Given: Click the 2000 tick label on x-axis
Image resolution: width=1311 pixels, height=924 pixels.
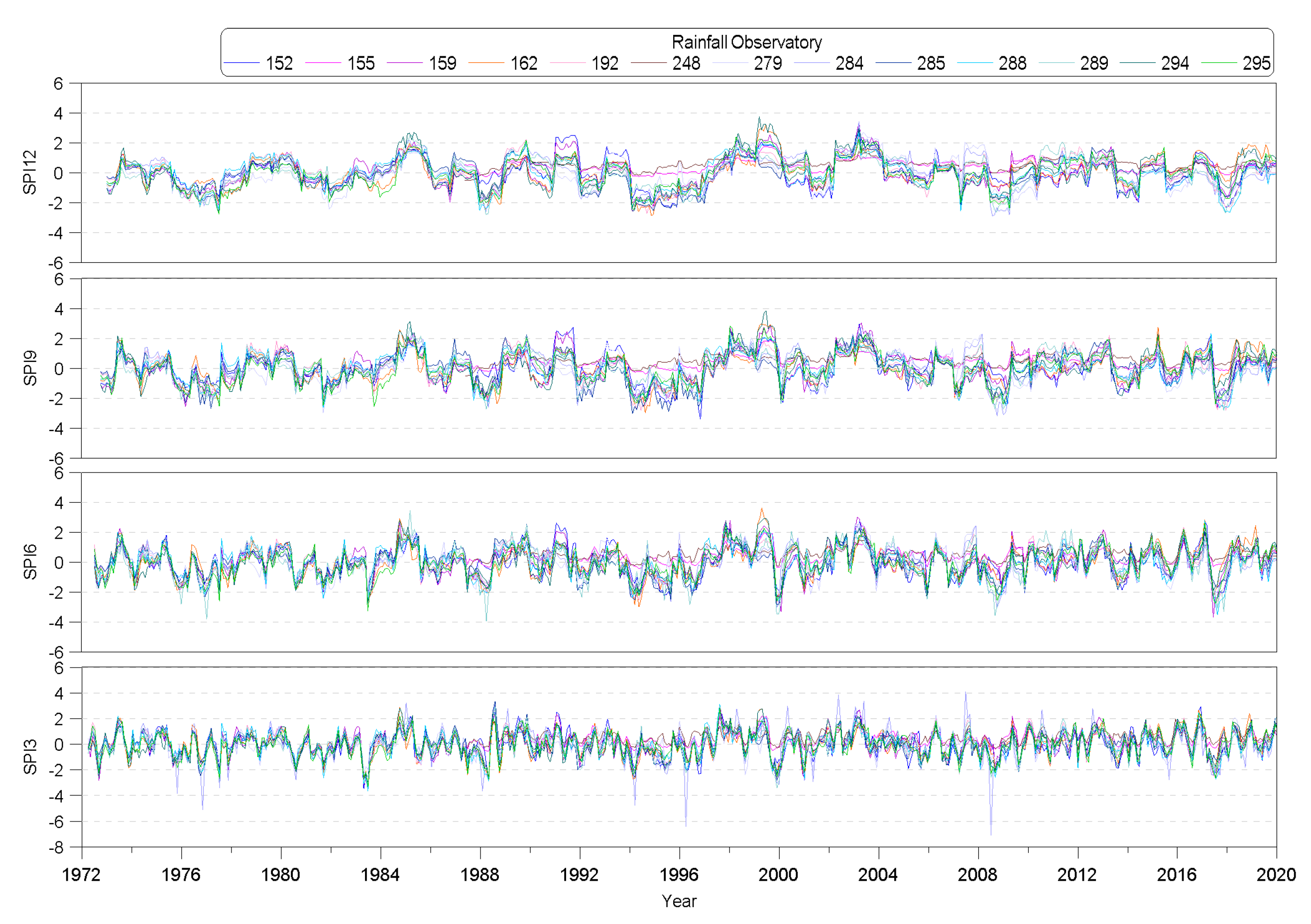Looking at the screenshot, I should 778,874.
